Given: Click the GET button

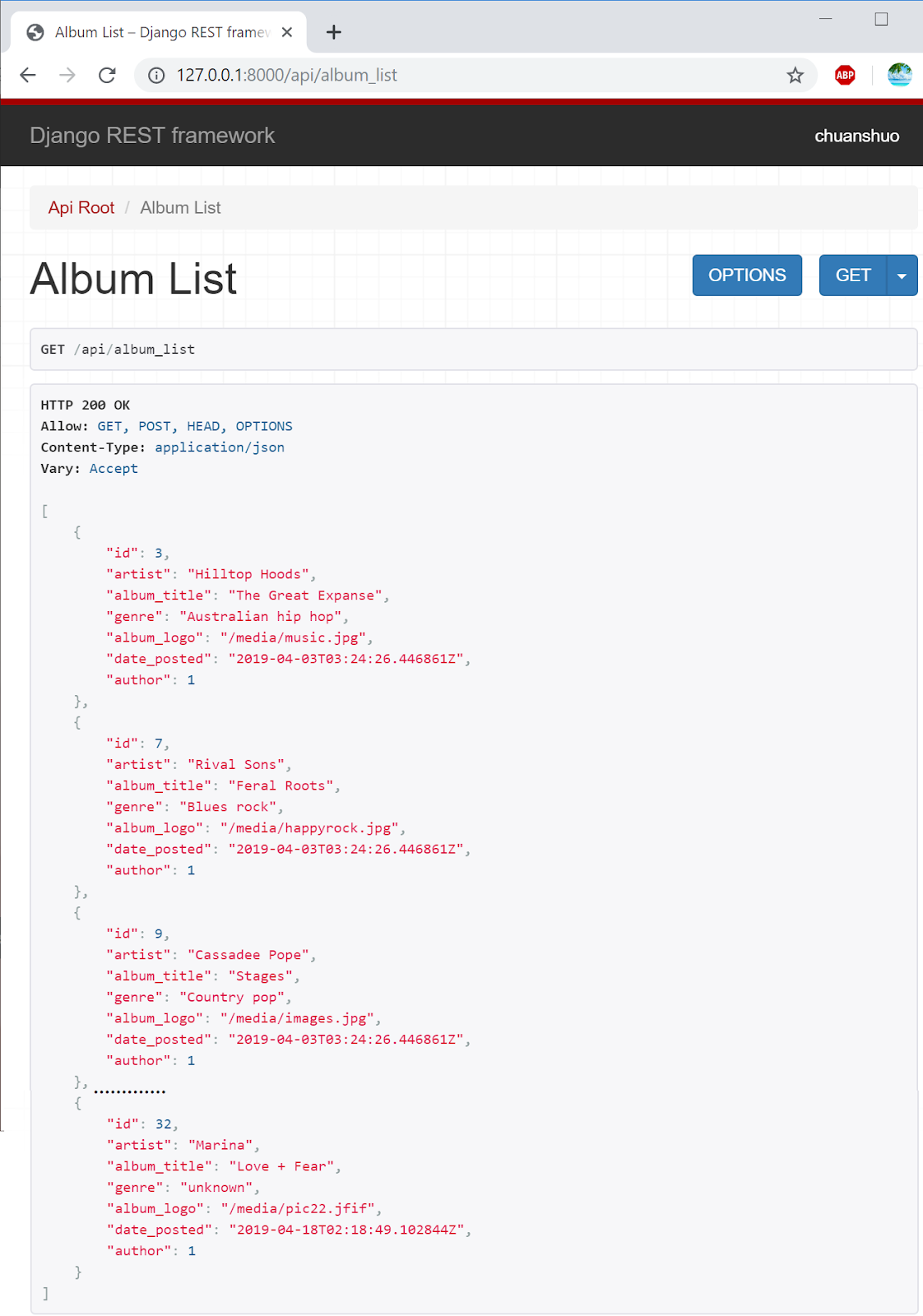Looking at the screenshot, I should pos(853,276).
